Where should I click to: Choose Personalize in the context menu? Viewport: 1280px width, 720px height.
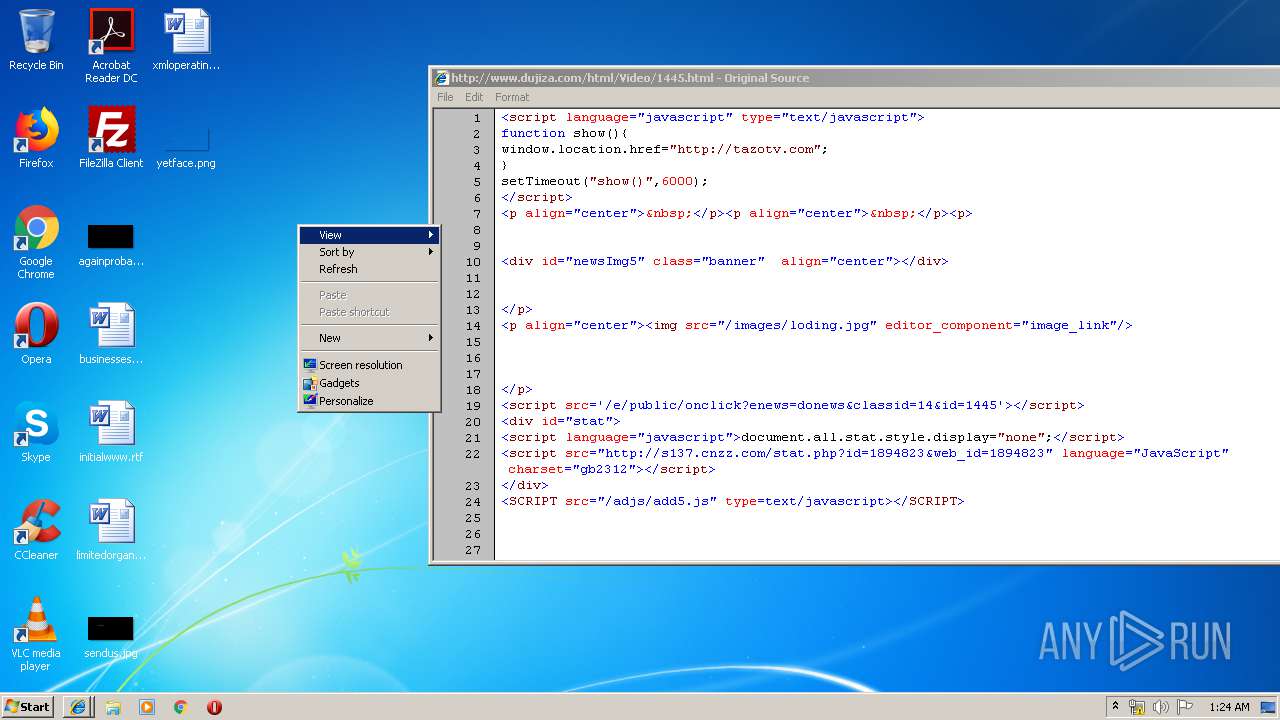tap(369, 401)
